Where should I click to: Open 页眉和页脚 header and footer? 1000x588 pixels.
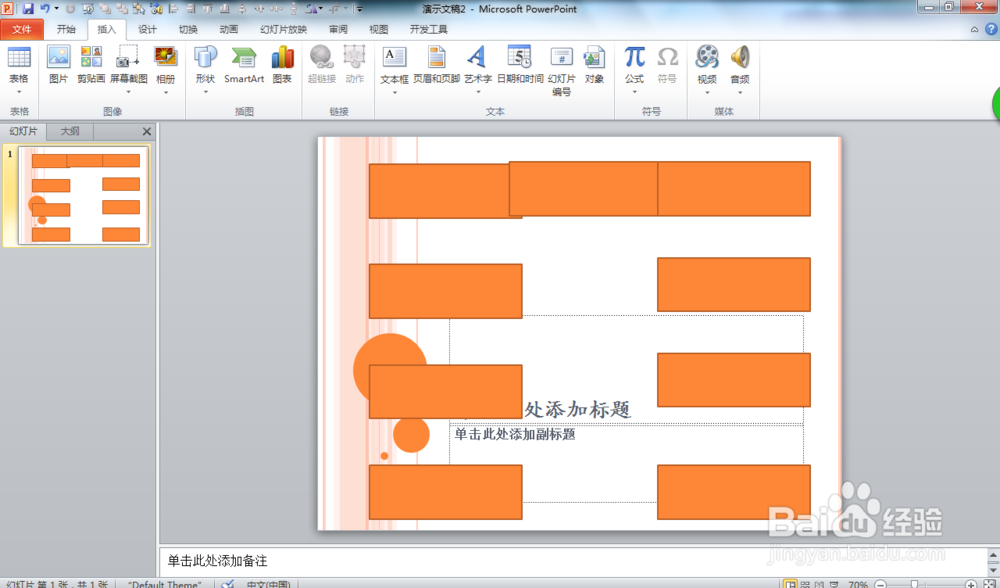click(x=436, y=65)
